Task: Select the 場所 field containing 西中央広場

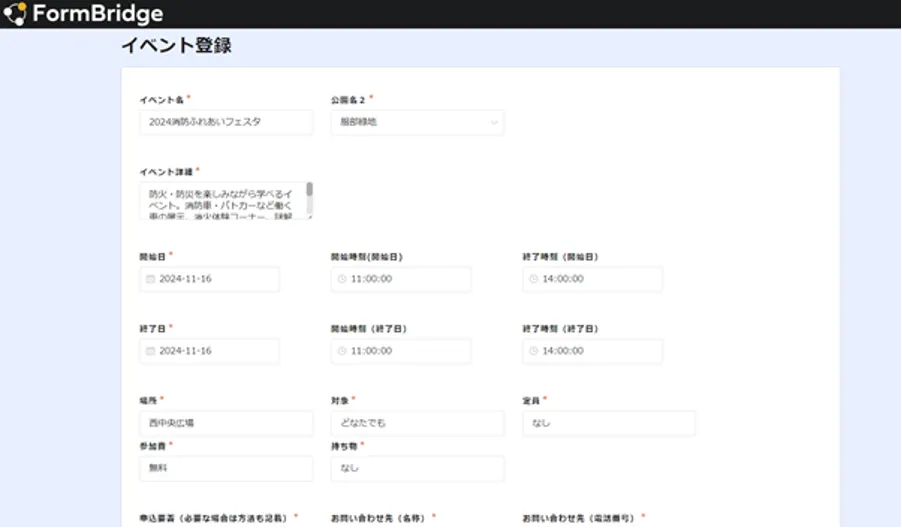Action: (225, 423)
